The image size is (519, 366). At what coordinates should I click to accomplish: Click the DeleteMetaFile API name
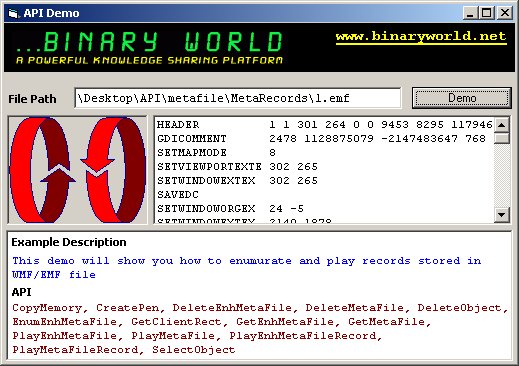tap(354, 308)
